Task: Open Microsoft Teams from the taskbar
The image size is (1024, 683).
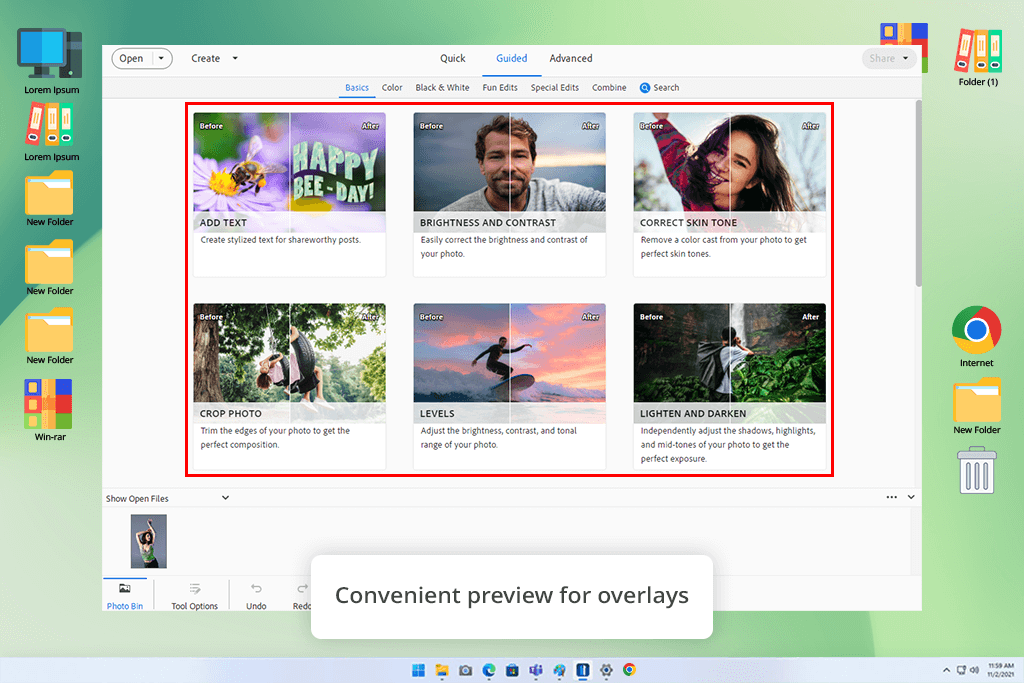Action: [536, 670]
